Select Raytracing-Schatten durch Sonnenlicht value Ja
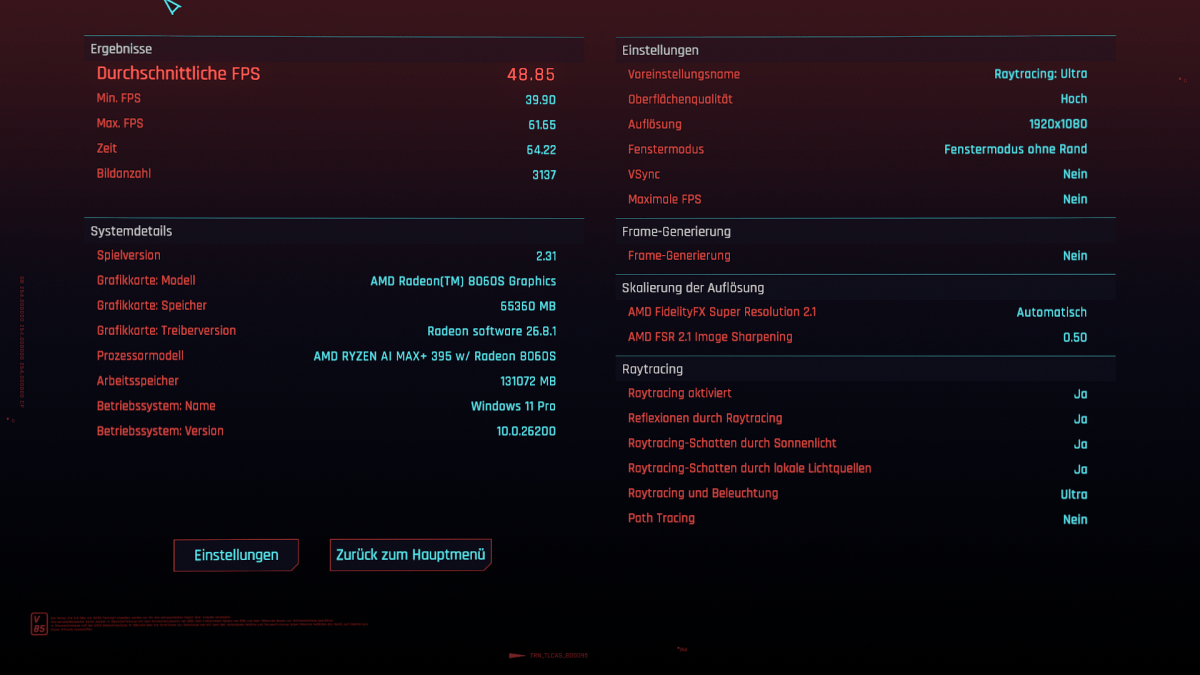This screenshot has height=675, width=1200. pos(1080,444)
